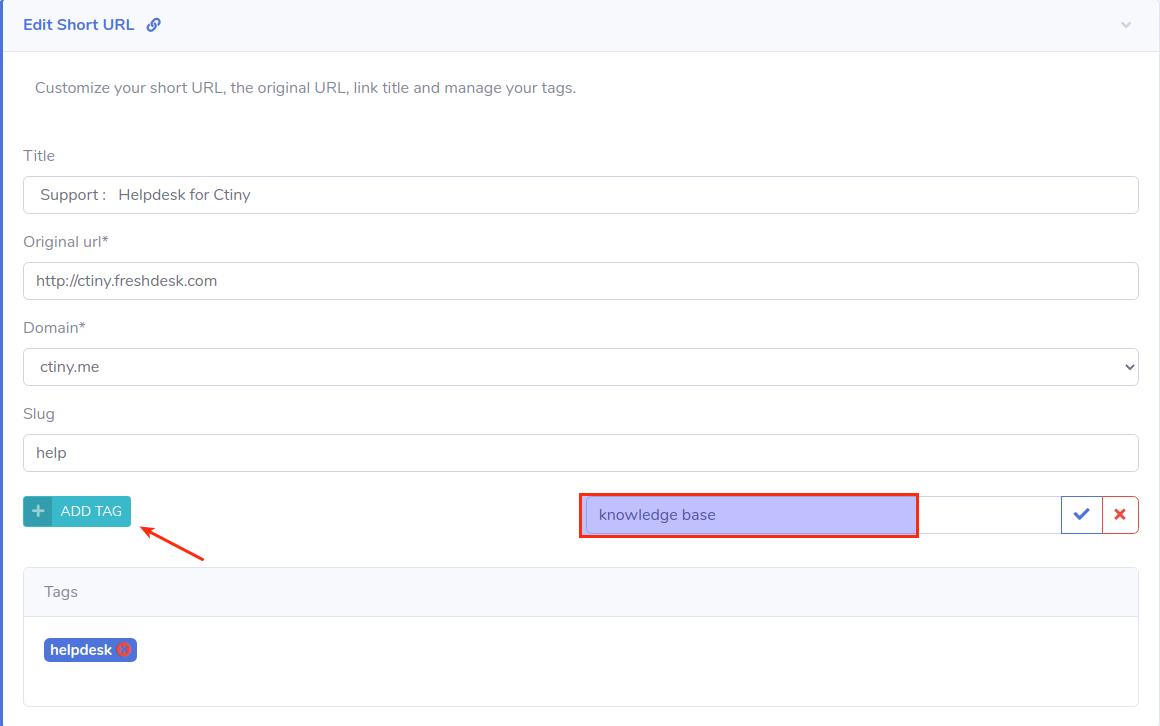Click the Customize your short URL description text
This screenshot has height=726, width=1160.
[306, 88]
